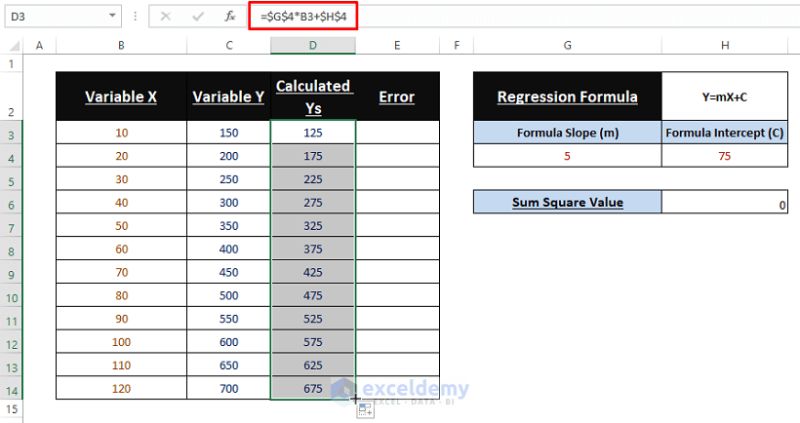Viewport: 800px width, 423px height.
Task: Select Calculated Ys cell with value 675
Action: [x=313, y=388]
